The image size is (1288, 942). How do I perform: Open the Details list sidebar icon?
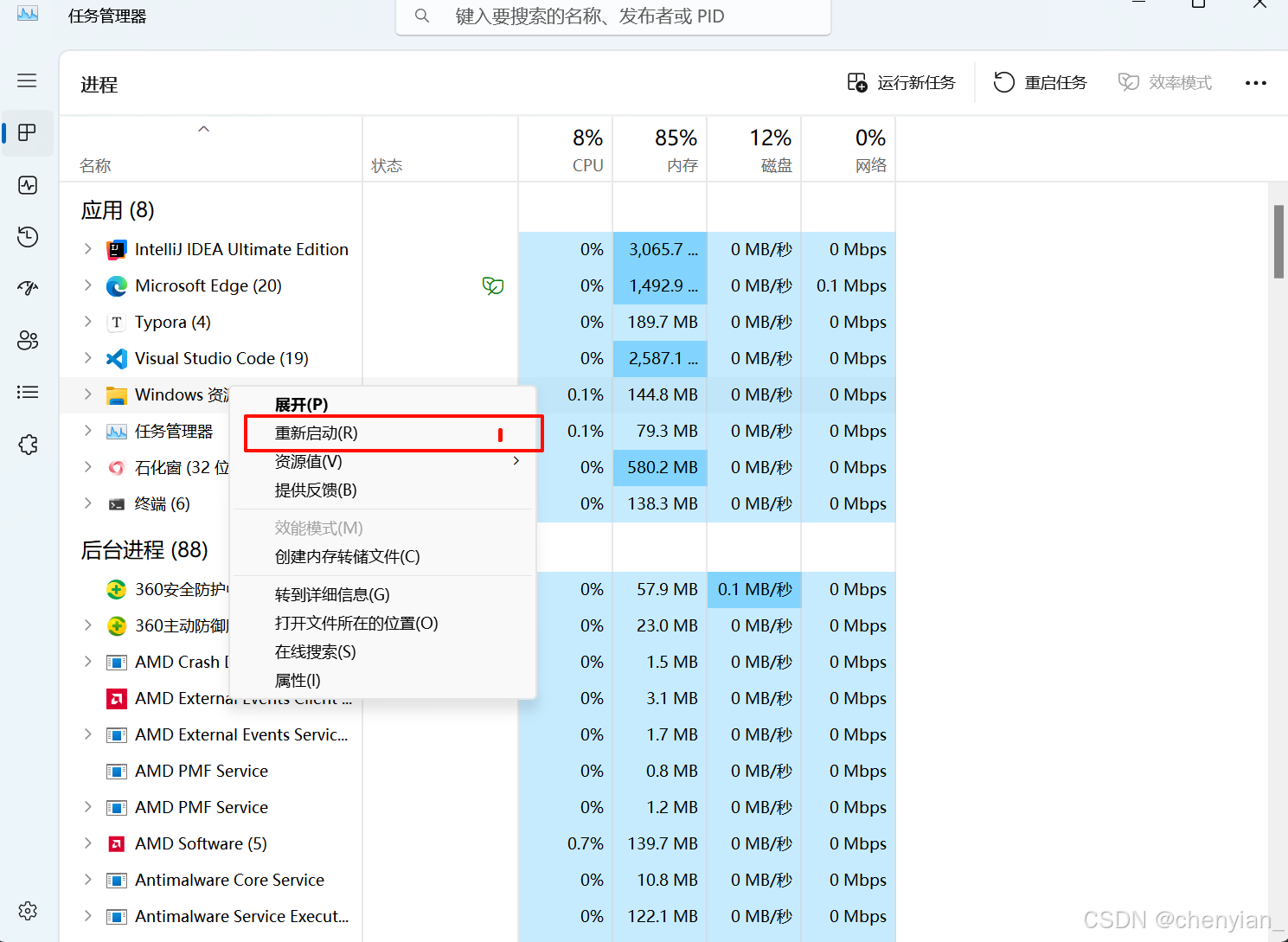[28, 392]
